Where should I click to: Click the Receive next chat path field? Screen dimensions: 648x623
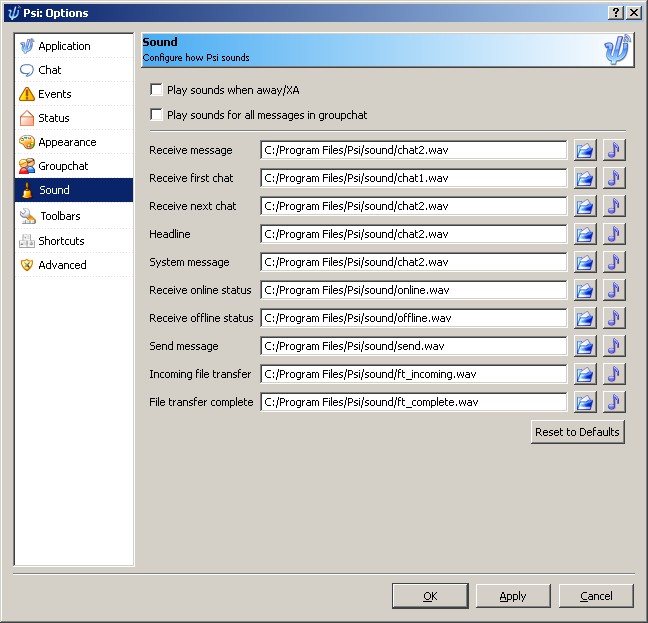[x=414, y=206]
